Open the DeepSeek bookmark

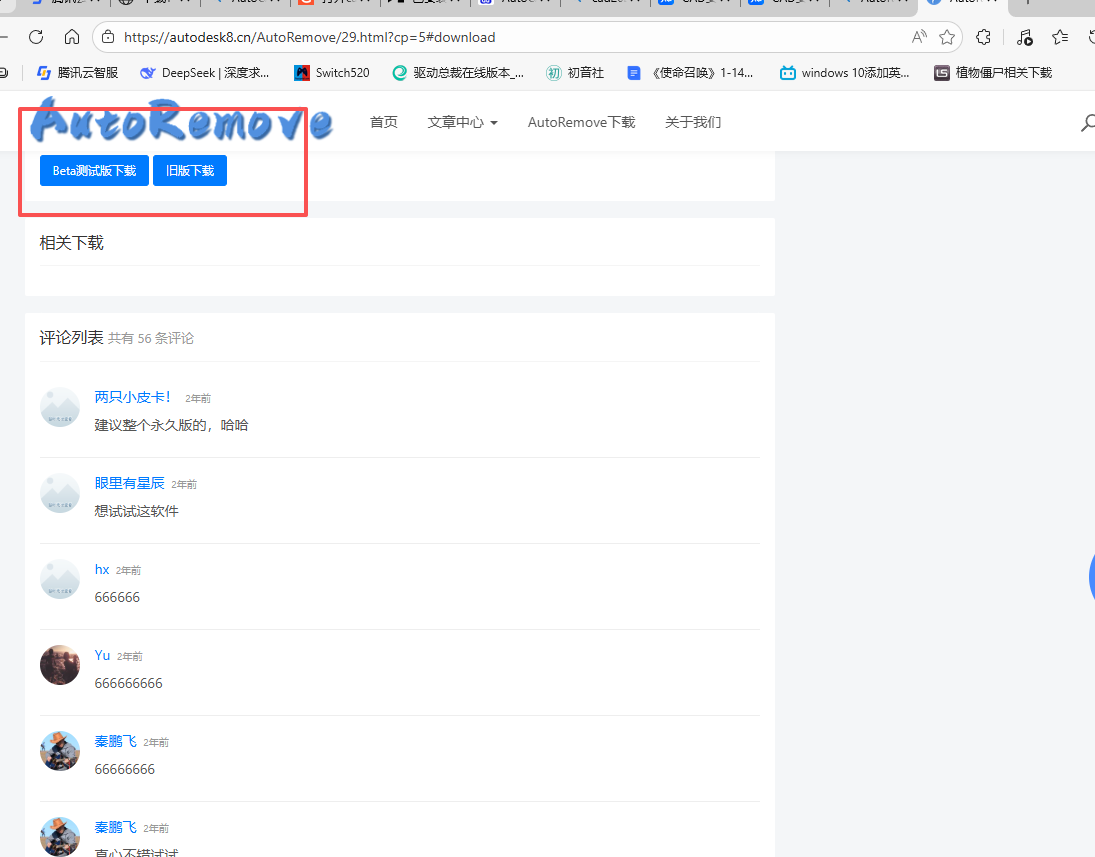tap(205, 73)
